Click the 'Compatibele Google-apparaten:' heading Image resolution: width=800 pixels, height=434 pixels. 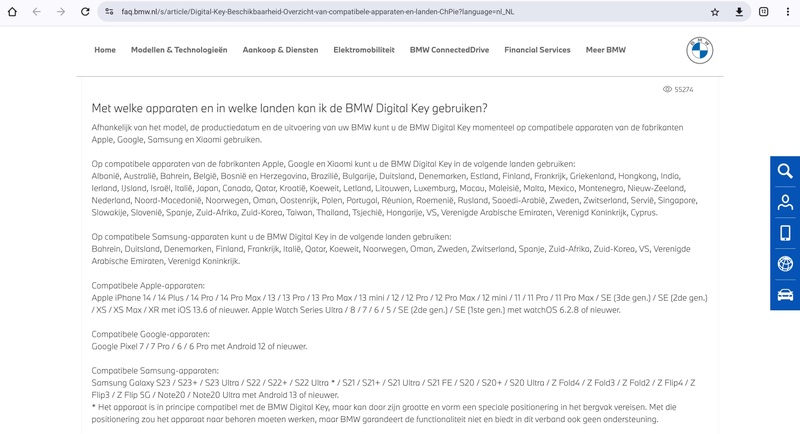[x=151, y=334]
